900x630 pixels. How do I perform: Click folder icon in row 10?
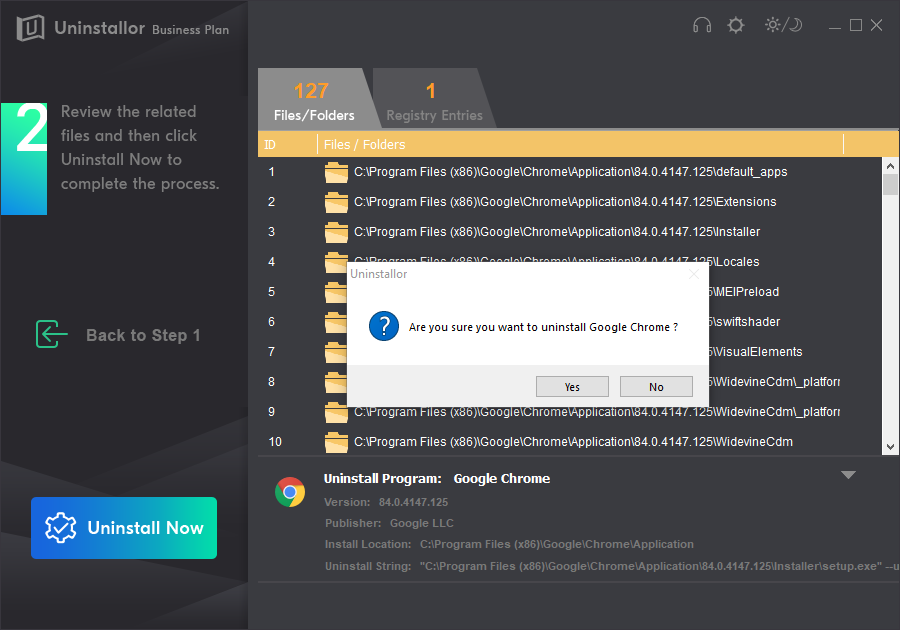[x=336, y=442]
